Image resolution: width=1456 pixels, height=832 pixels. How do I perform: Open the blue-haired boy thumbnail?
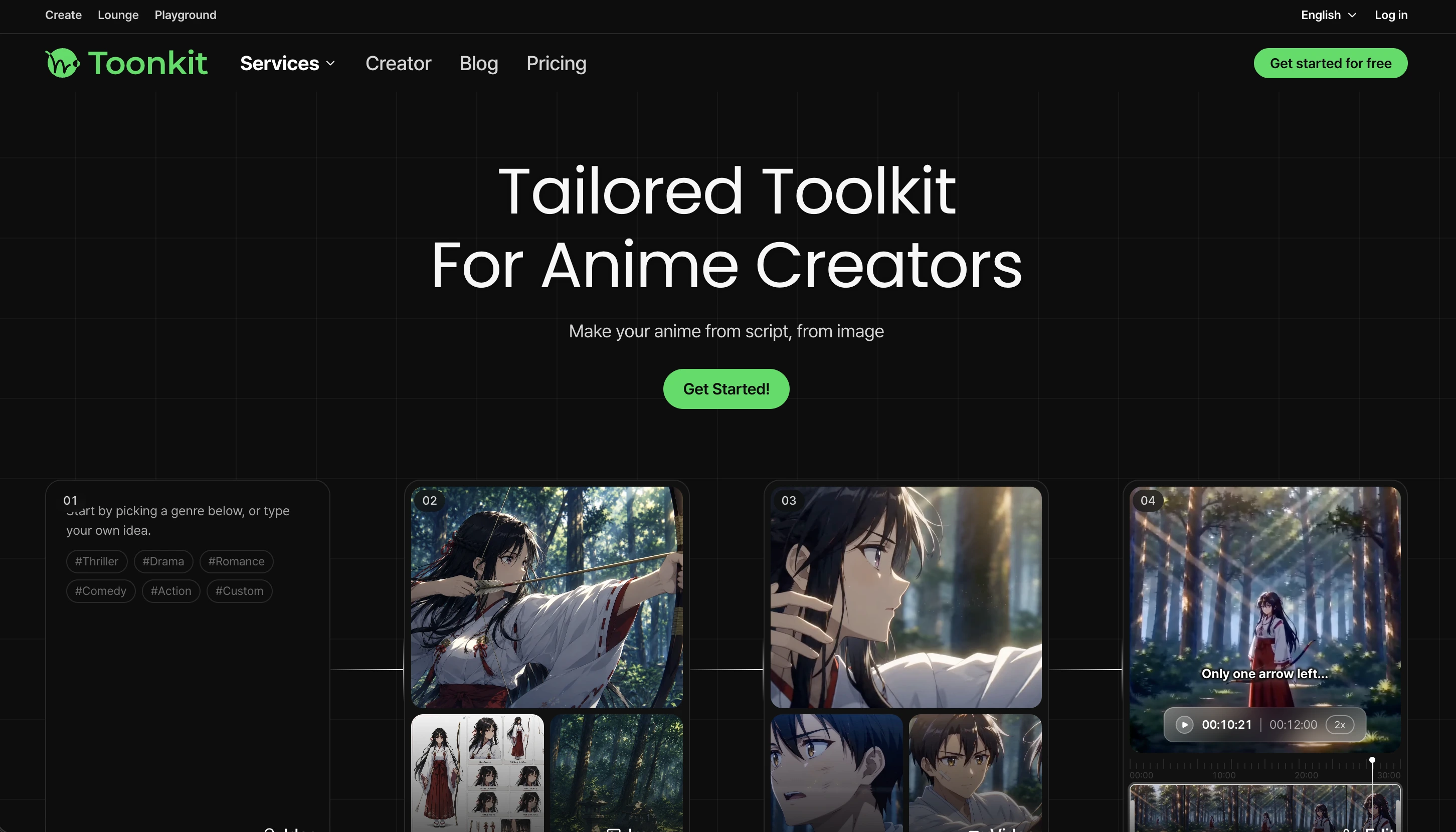click(x=836, y=773)
